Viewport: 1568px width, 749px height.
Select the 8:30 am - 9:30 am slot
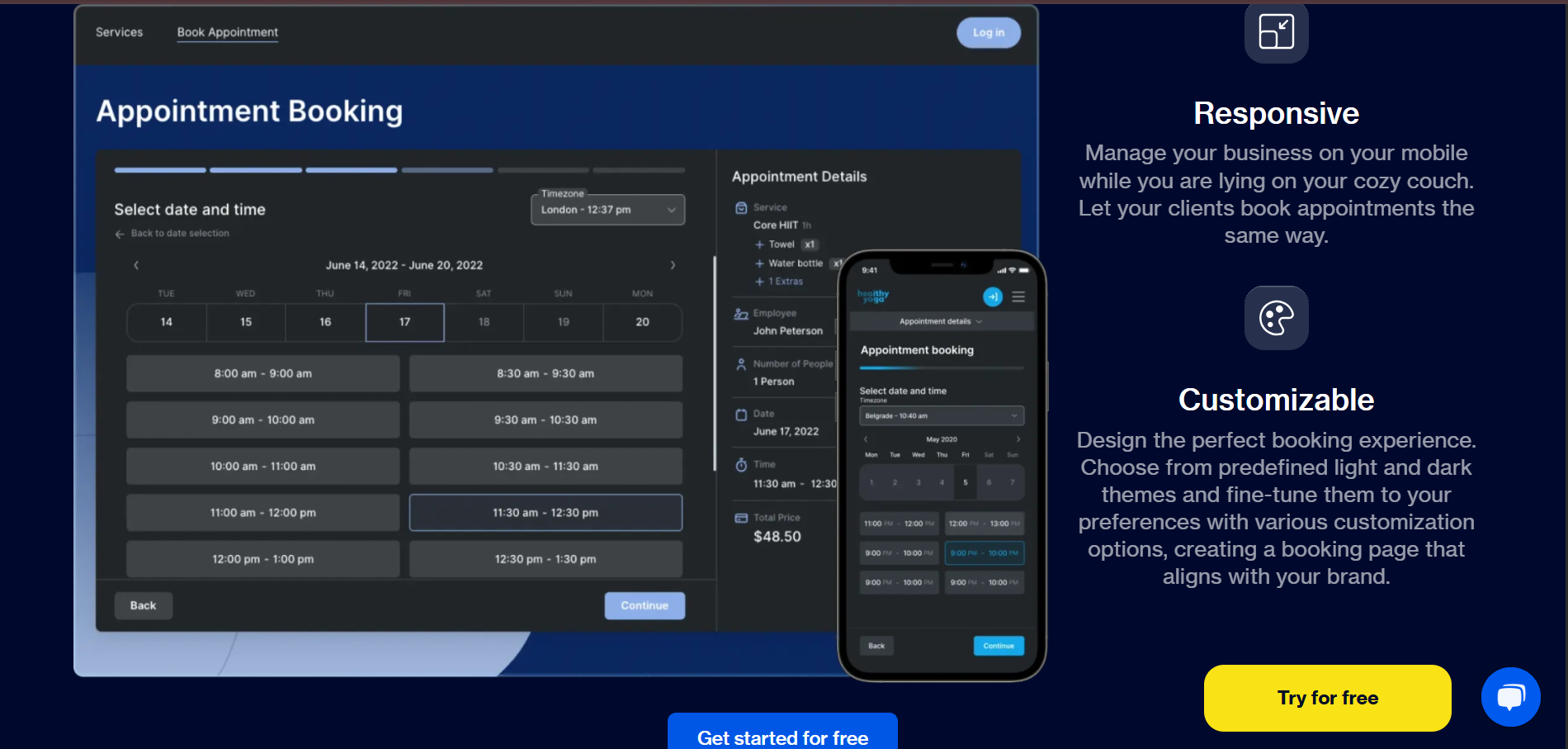545,373
